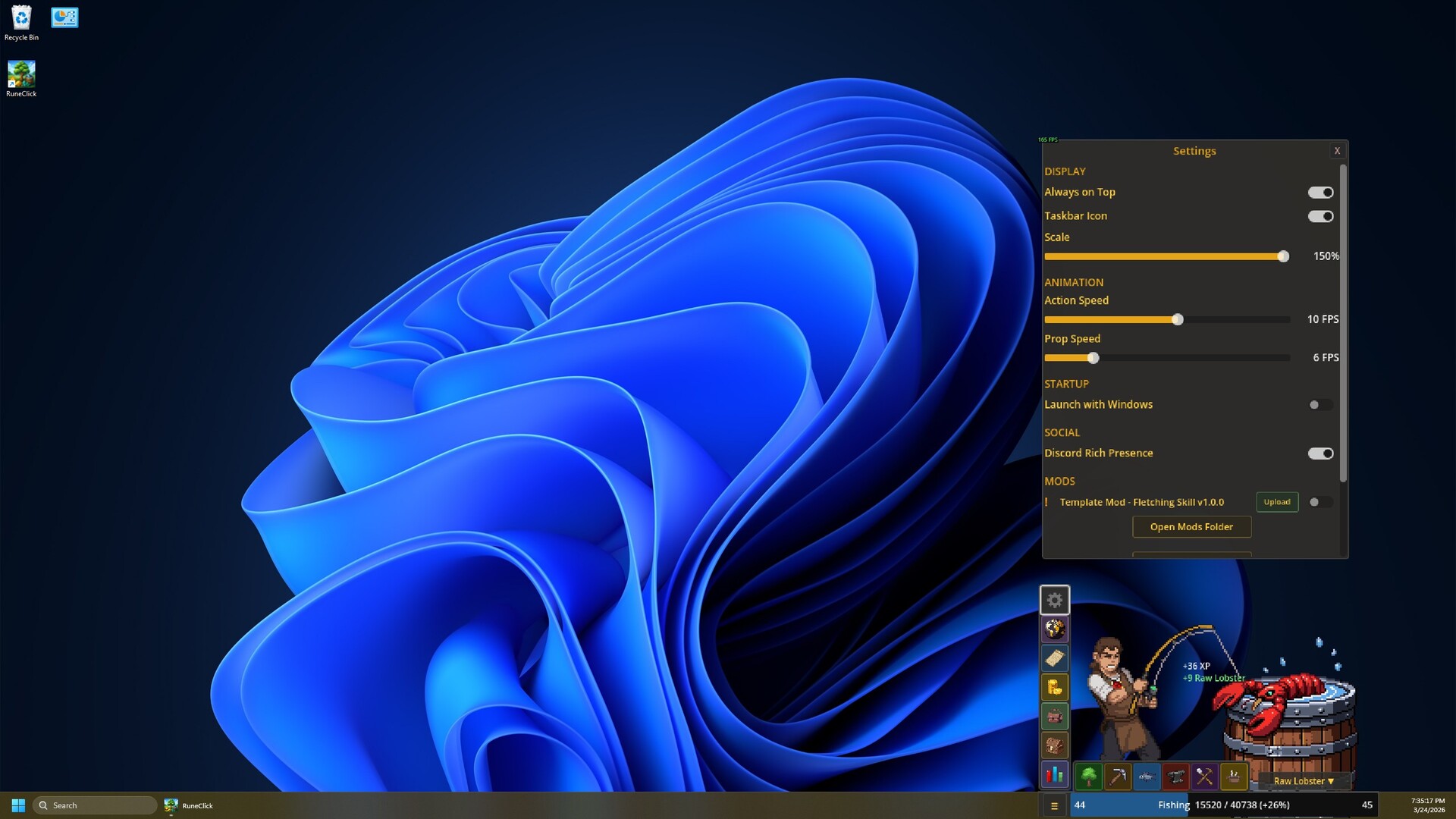Click the Windows taskbar Search box
Image resolution: width=1456 pixels, height=819 pixels.
point(95,805)
